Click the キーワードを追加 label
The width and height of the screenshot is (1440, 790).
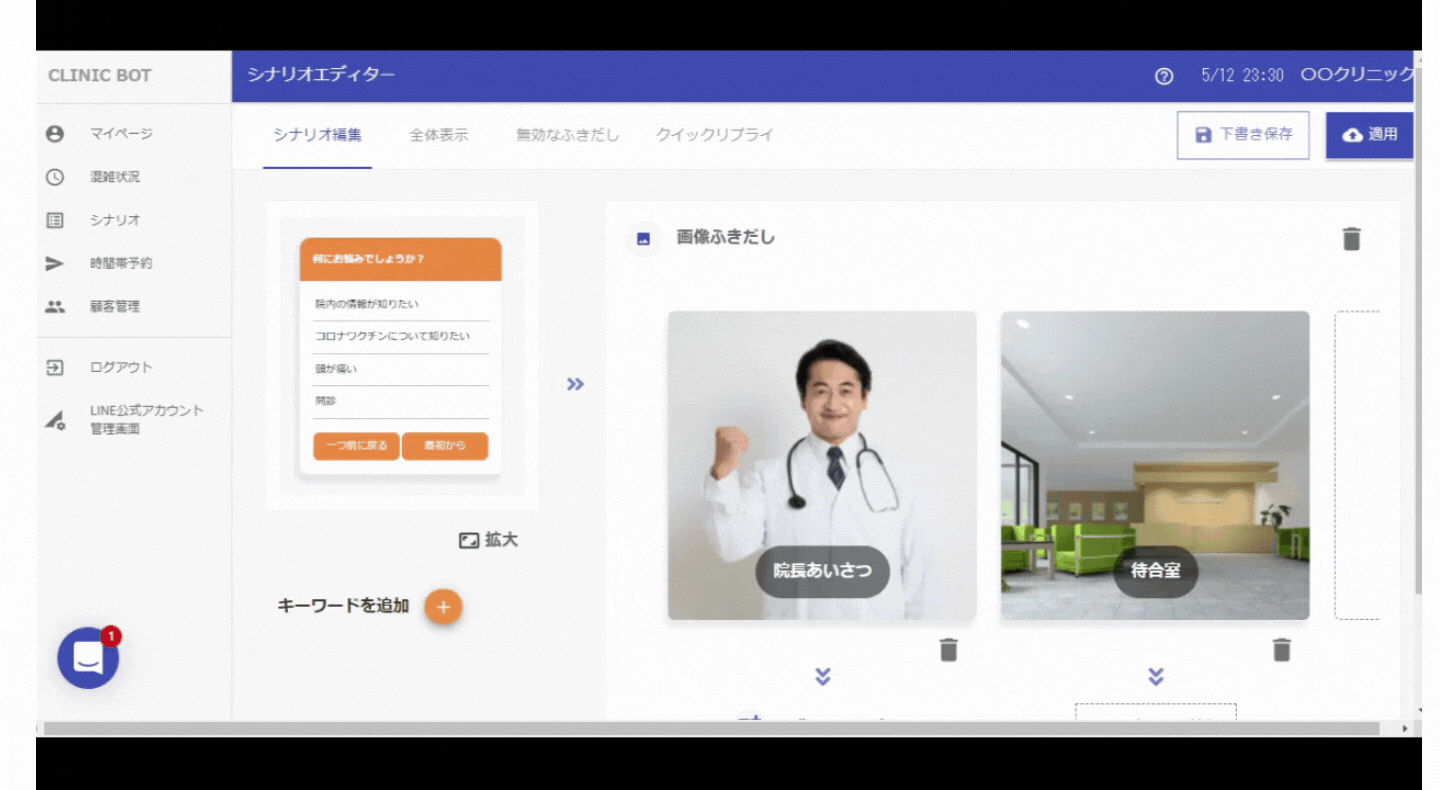pyautogui.click(x=343, y=606)
